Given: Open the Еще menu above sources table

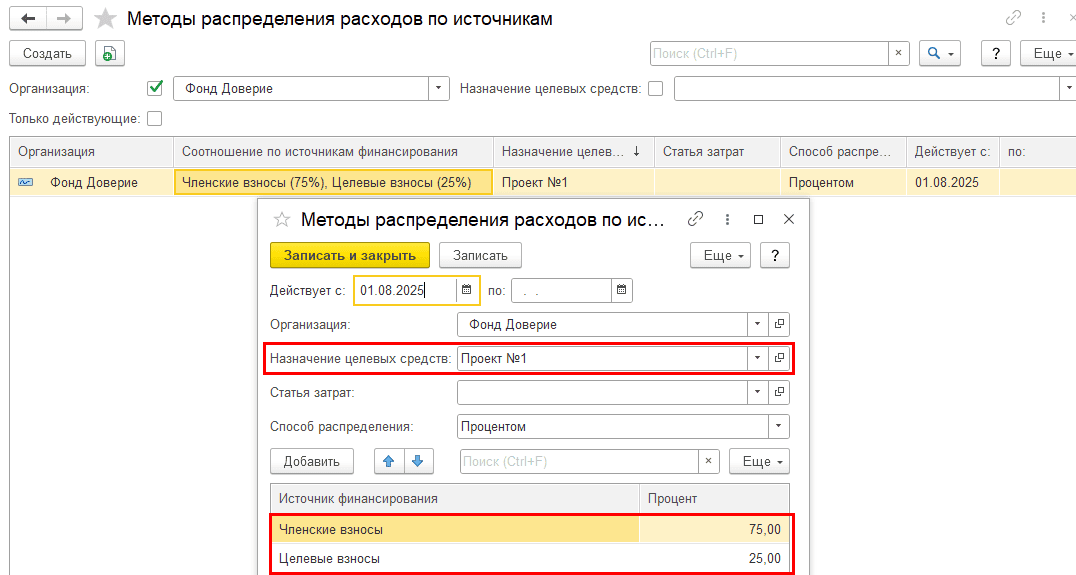Looking at the screenshot, I should tap(759, 461).
